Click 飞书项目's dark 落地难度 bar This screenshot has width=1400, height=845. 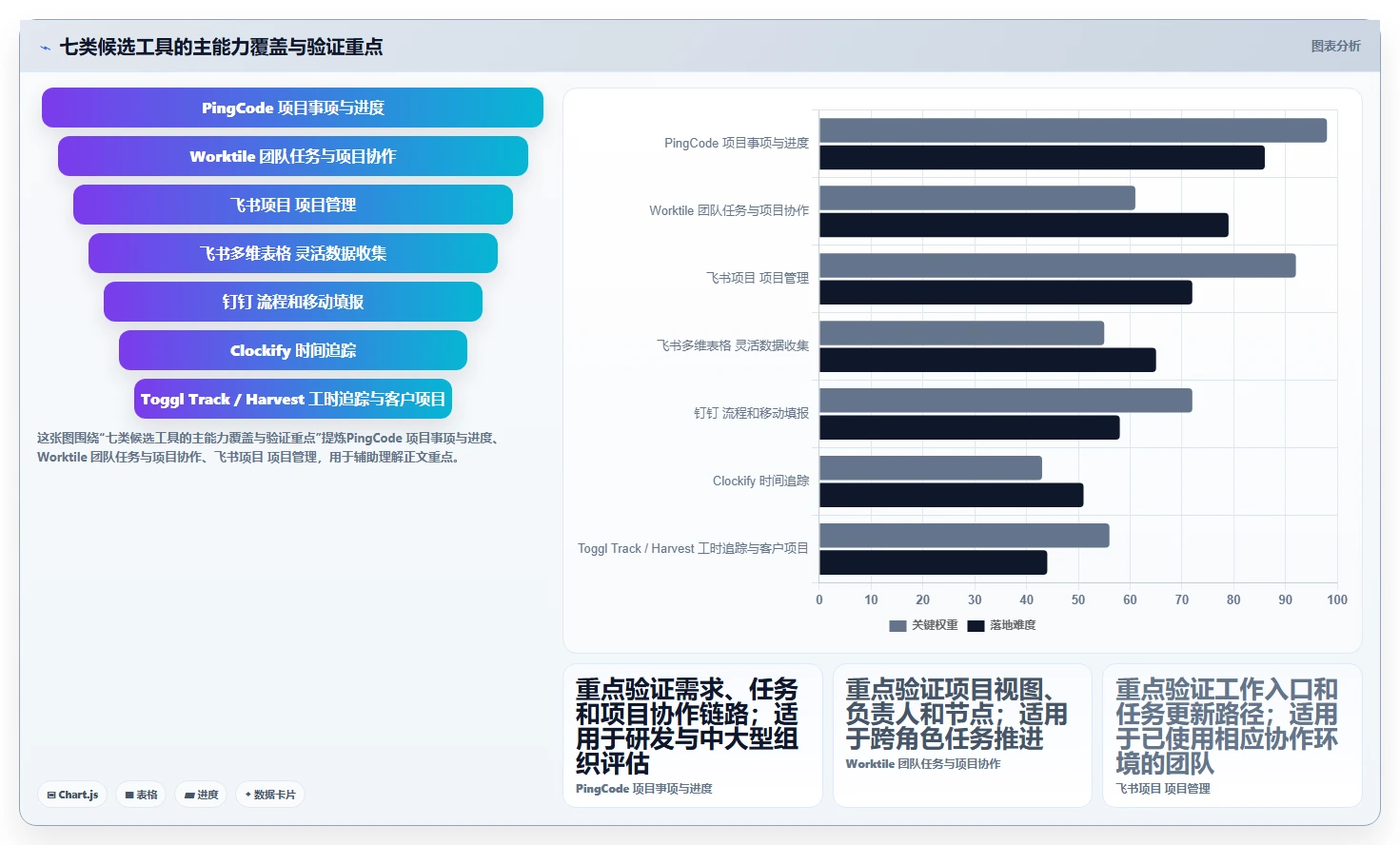[x=1006, y=293]
